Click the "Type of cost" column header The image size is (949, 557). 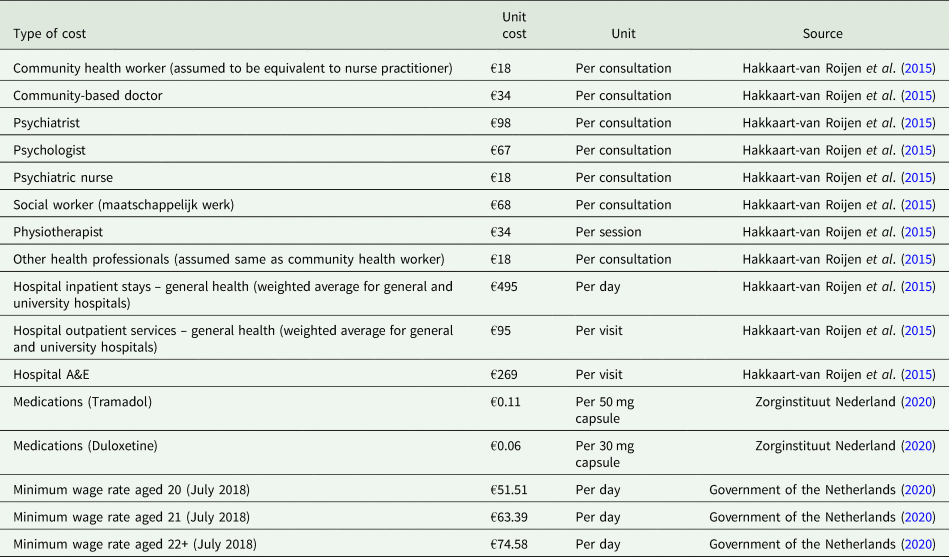(50, 34)
